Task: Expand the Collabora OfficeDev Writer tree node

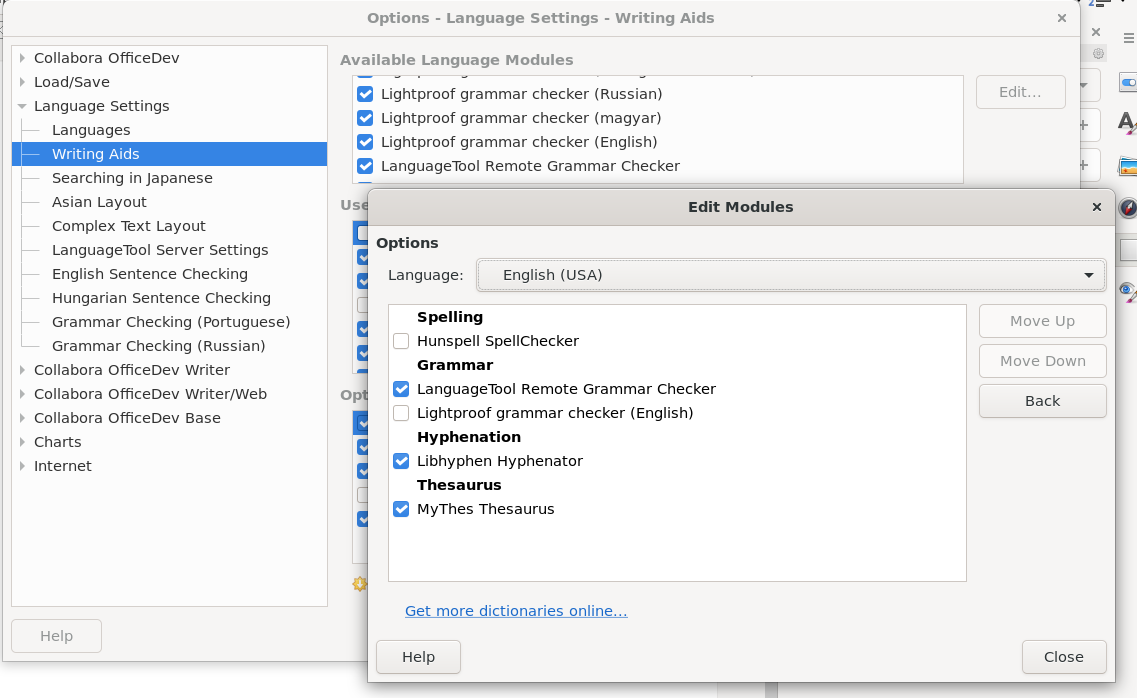Action: (22, 370)
